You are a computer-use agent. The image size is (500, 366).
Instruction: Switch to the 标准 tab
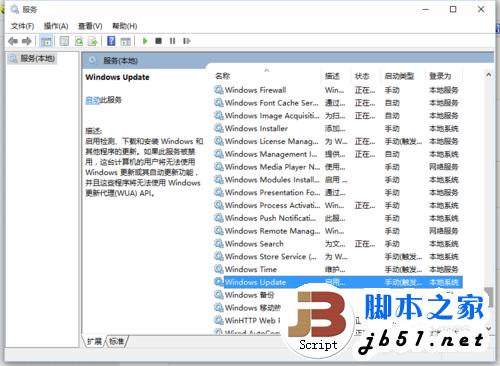[116, 341]
